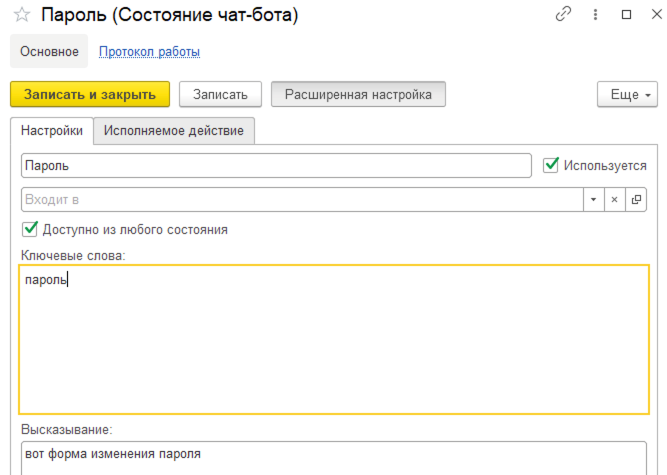Toggle the Используется checkbox

550,165
